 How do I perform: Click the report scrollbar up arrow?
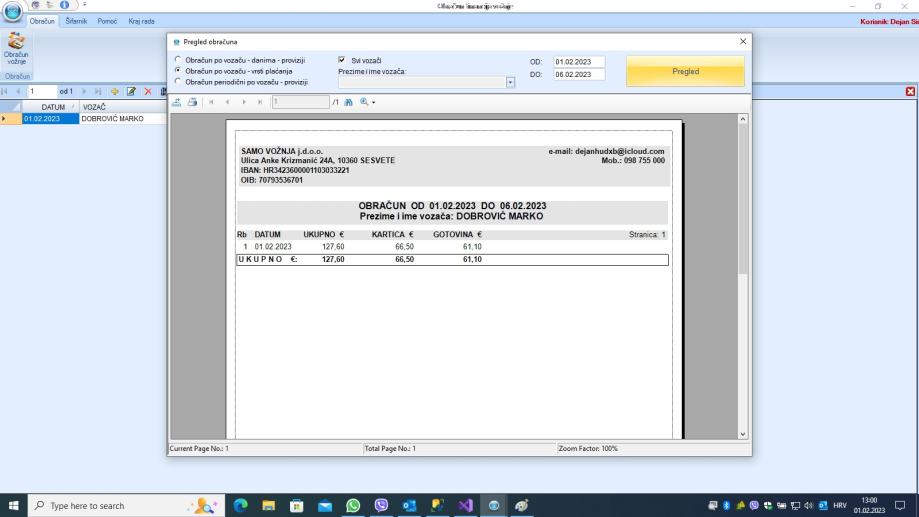pos(743,119)
